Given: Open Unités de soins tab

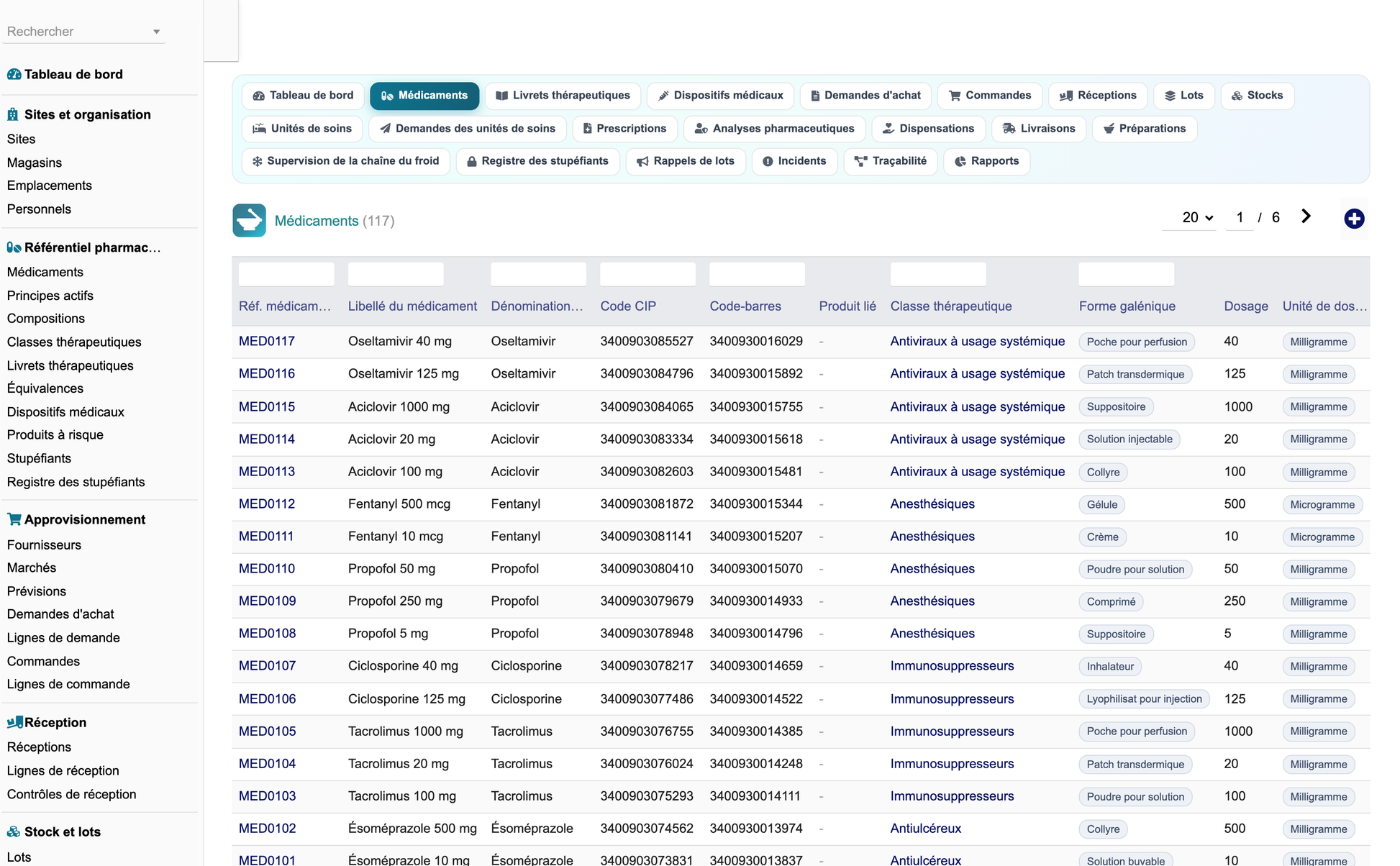Looking at the screenshot, I should [302, 129].
